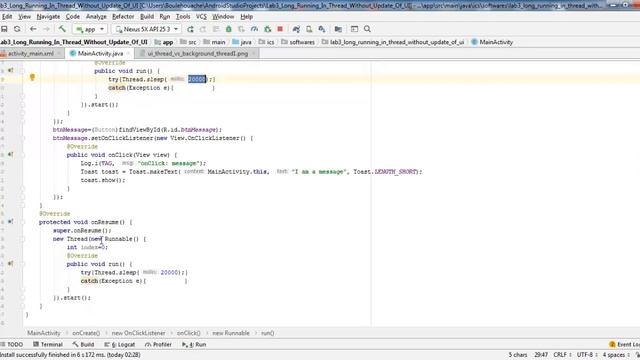640x360 pixels.
Task: Open the Navigate menu
Action: coord(48,17)
